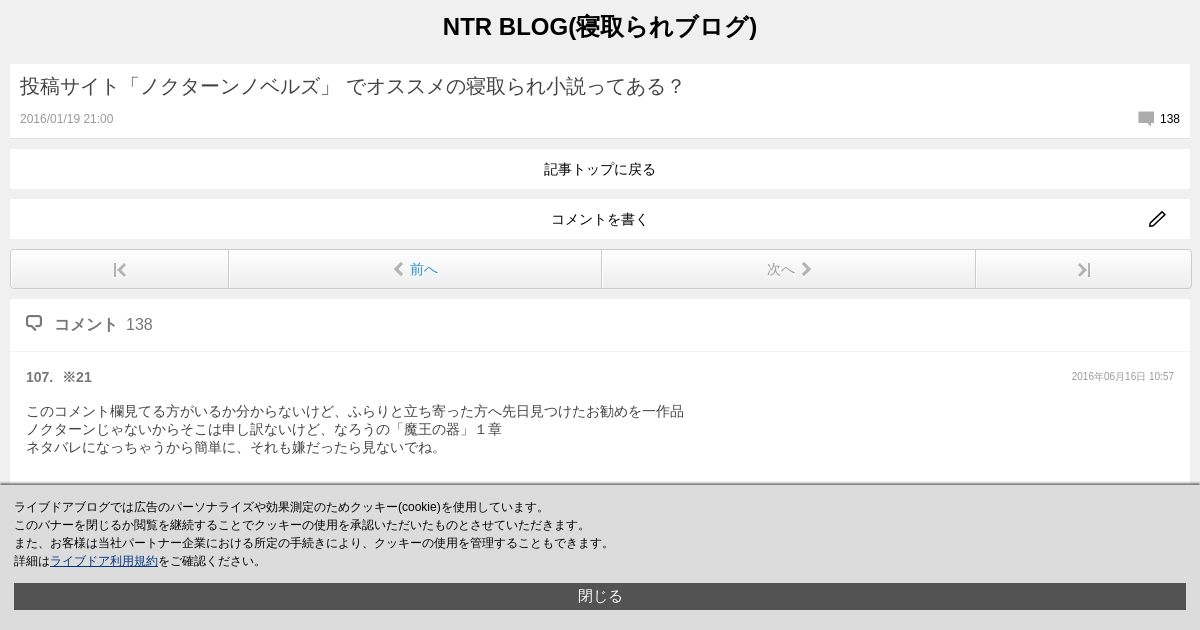Click the timestamp 2016年06月16日 10:57

click(x=1122, y=377)
